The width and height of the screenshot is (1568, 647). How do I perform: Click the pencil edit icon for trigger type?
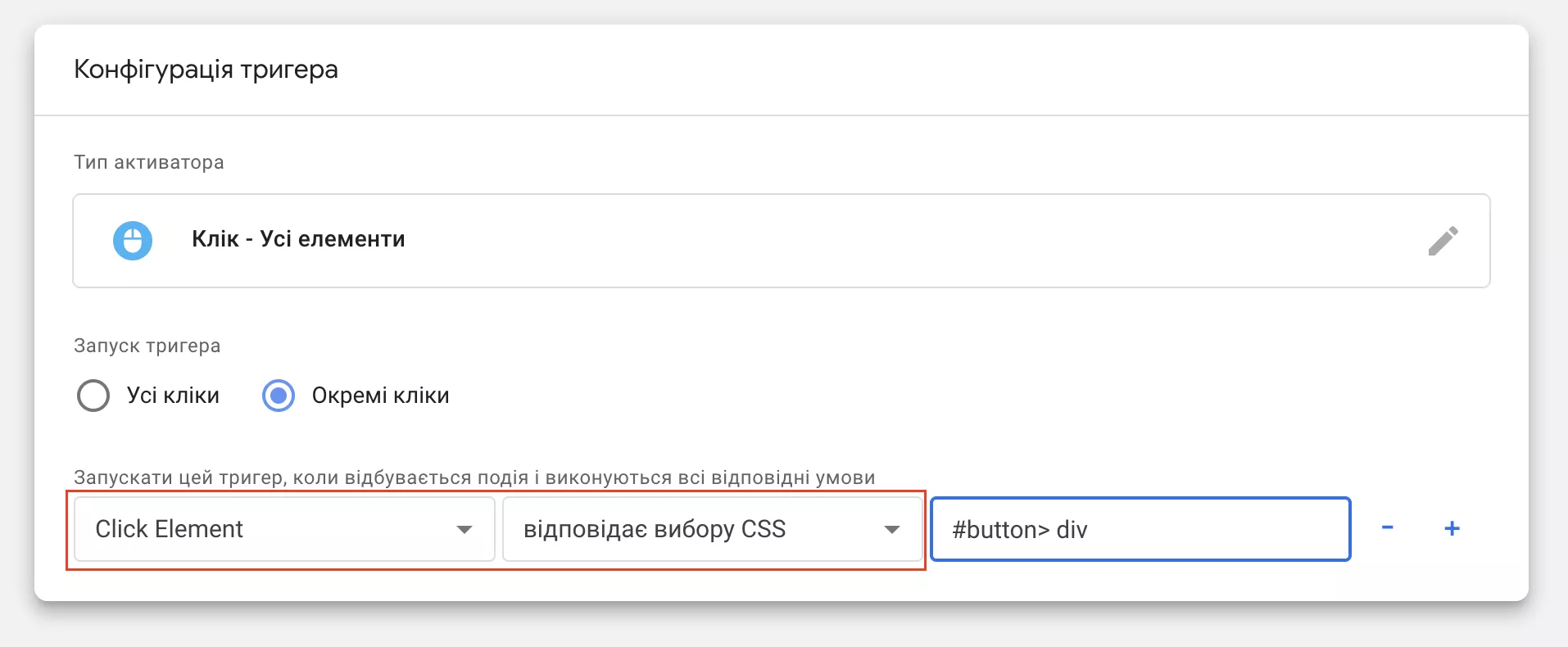click(x=1443, y=241)
